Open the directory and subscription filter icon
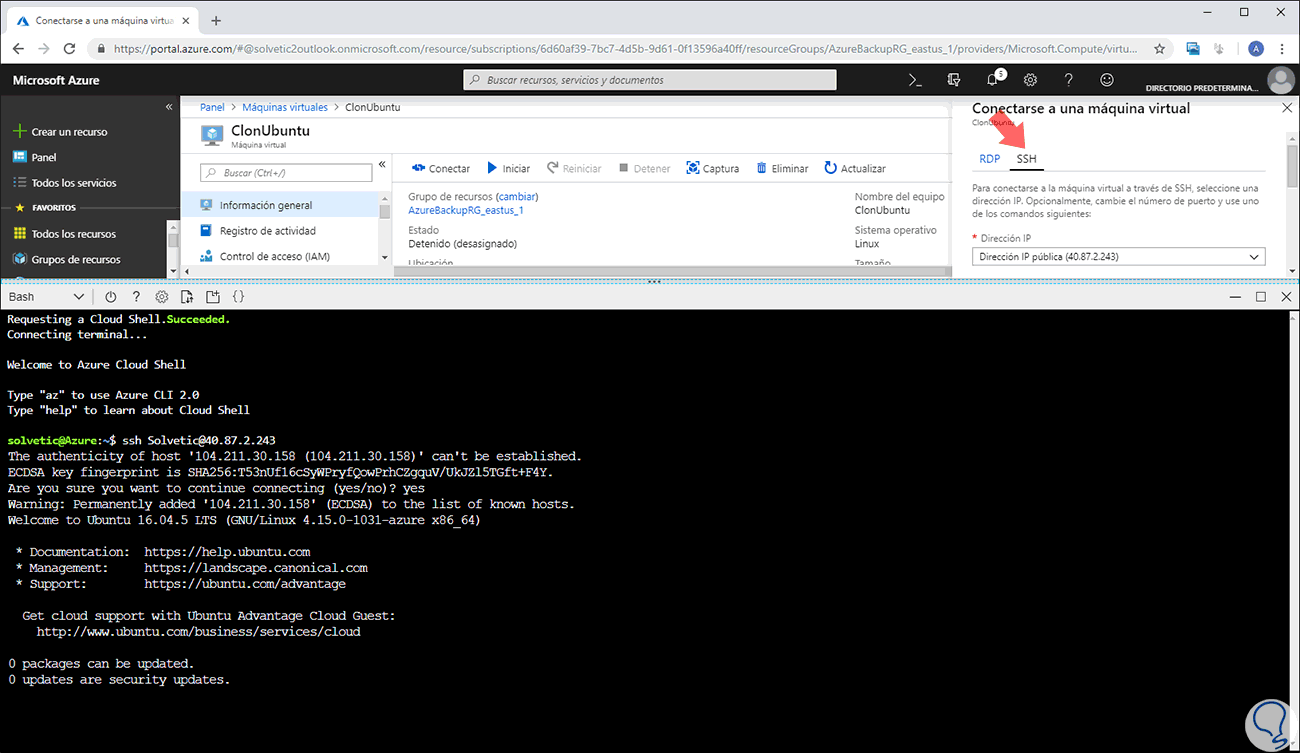The image size is (1300, 753). (954, 80)
